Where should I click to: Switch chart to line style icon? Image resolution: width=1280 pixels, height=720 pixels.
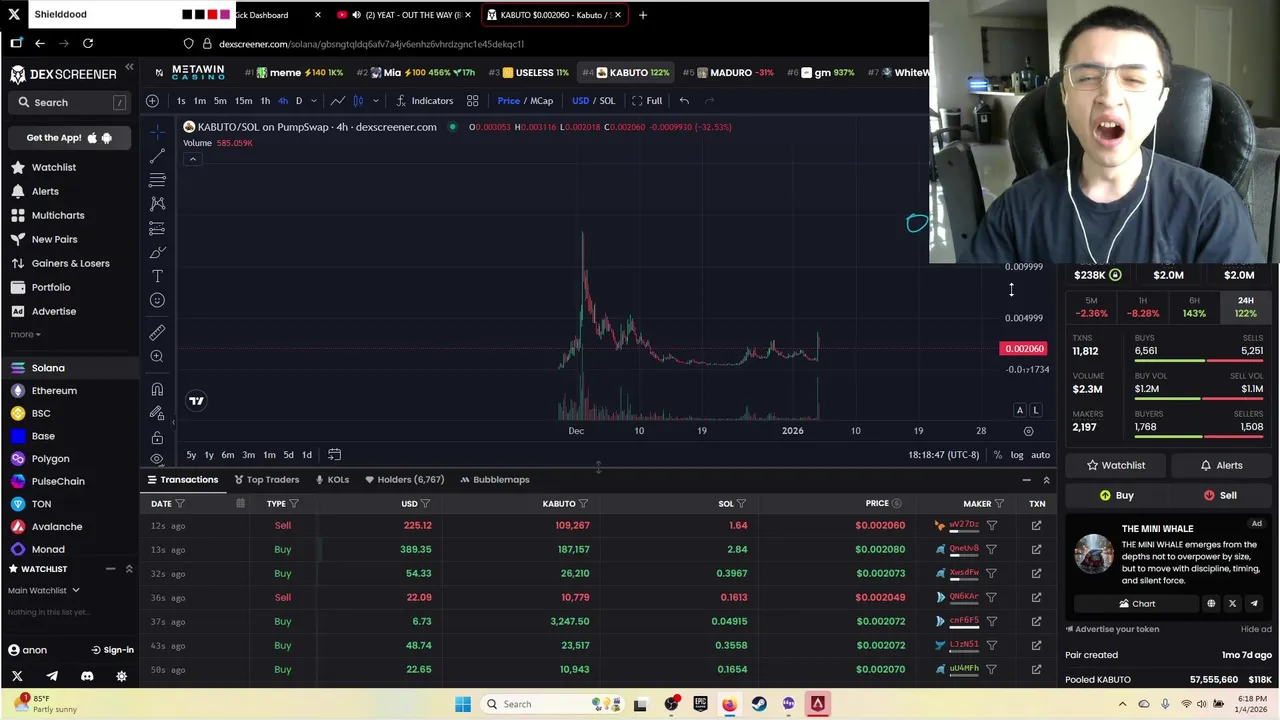pyautogui.click(x=338, y=100)
